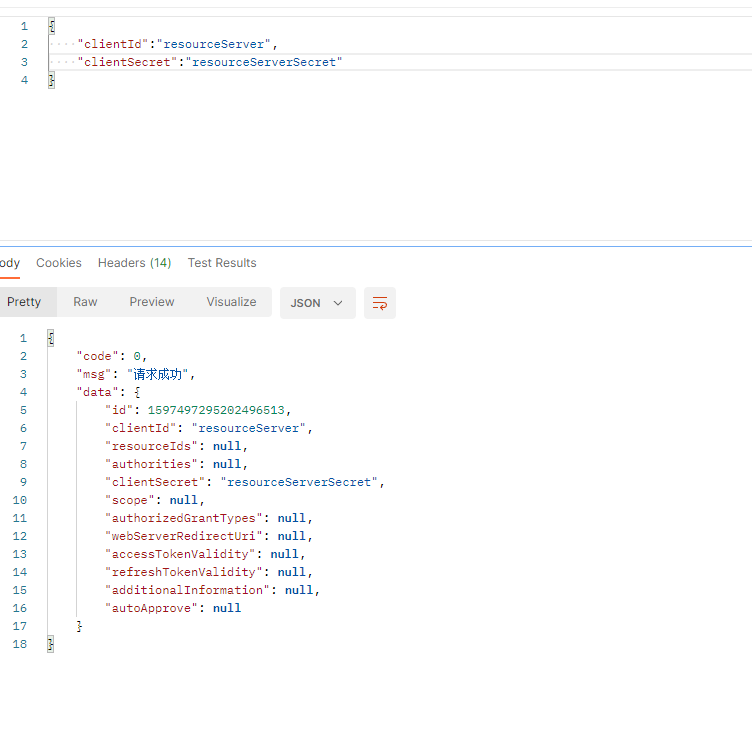Viewport: 752px width, 742px height.
Task: Select the Pretty view mode
Action: pos(24,302)
